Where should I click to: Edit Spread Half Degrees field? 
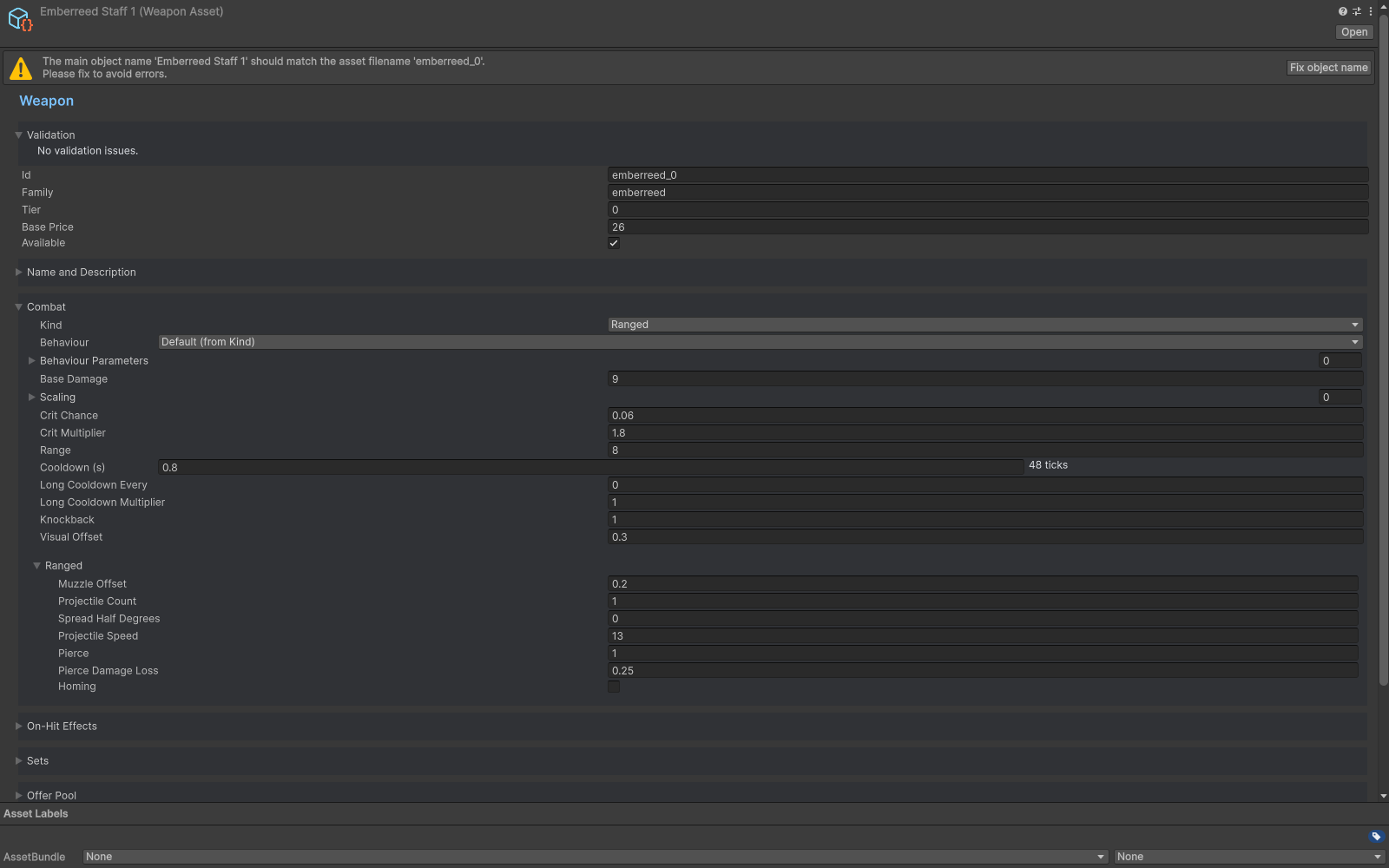pyautogui.click(x=983, y=619)
